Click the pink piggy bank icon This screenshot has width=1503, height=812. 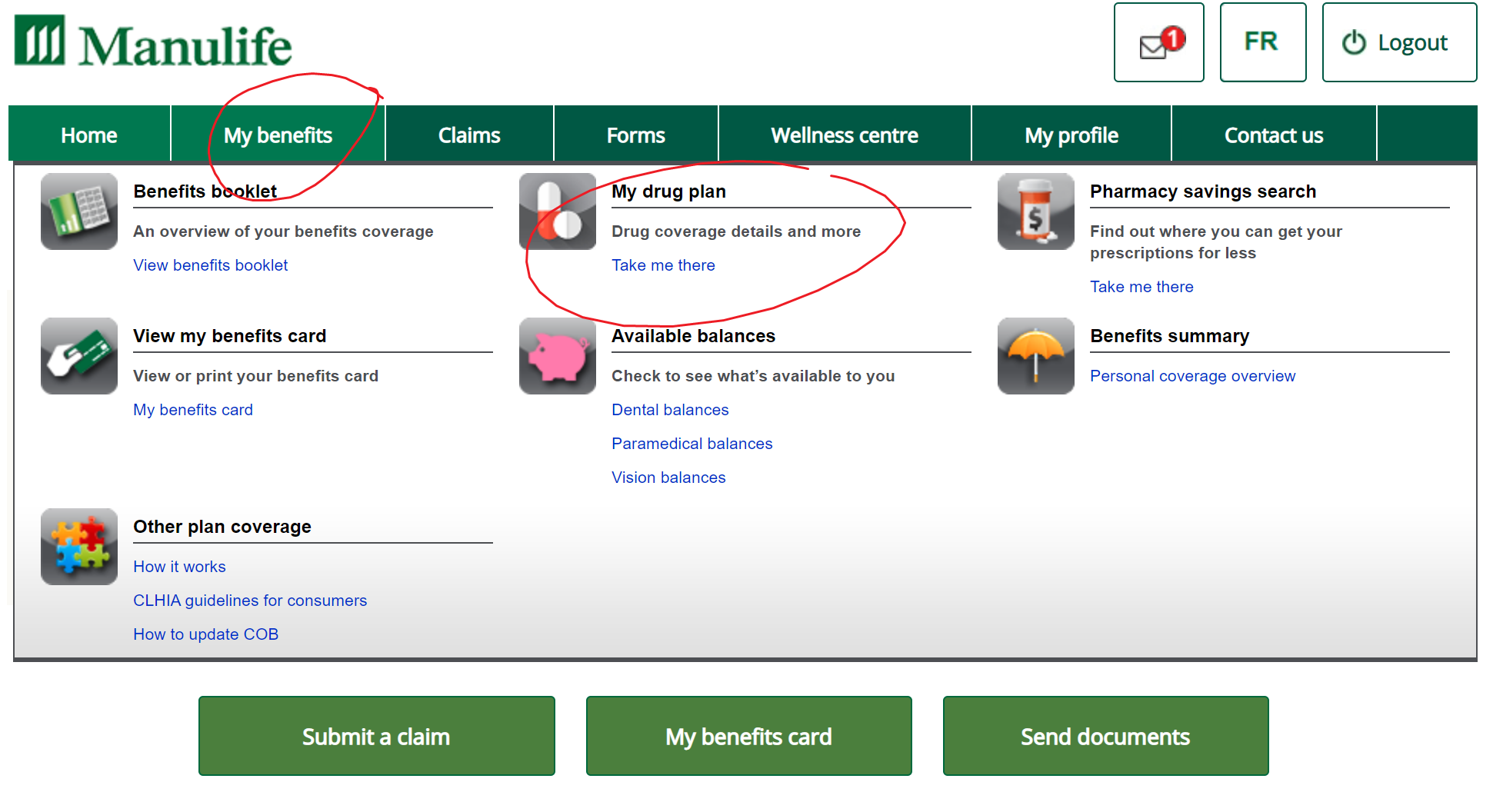[558, 356]
